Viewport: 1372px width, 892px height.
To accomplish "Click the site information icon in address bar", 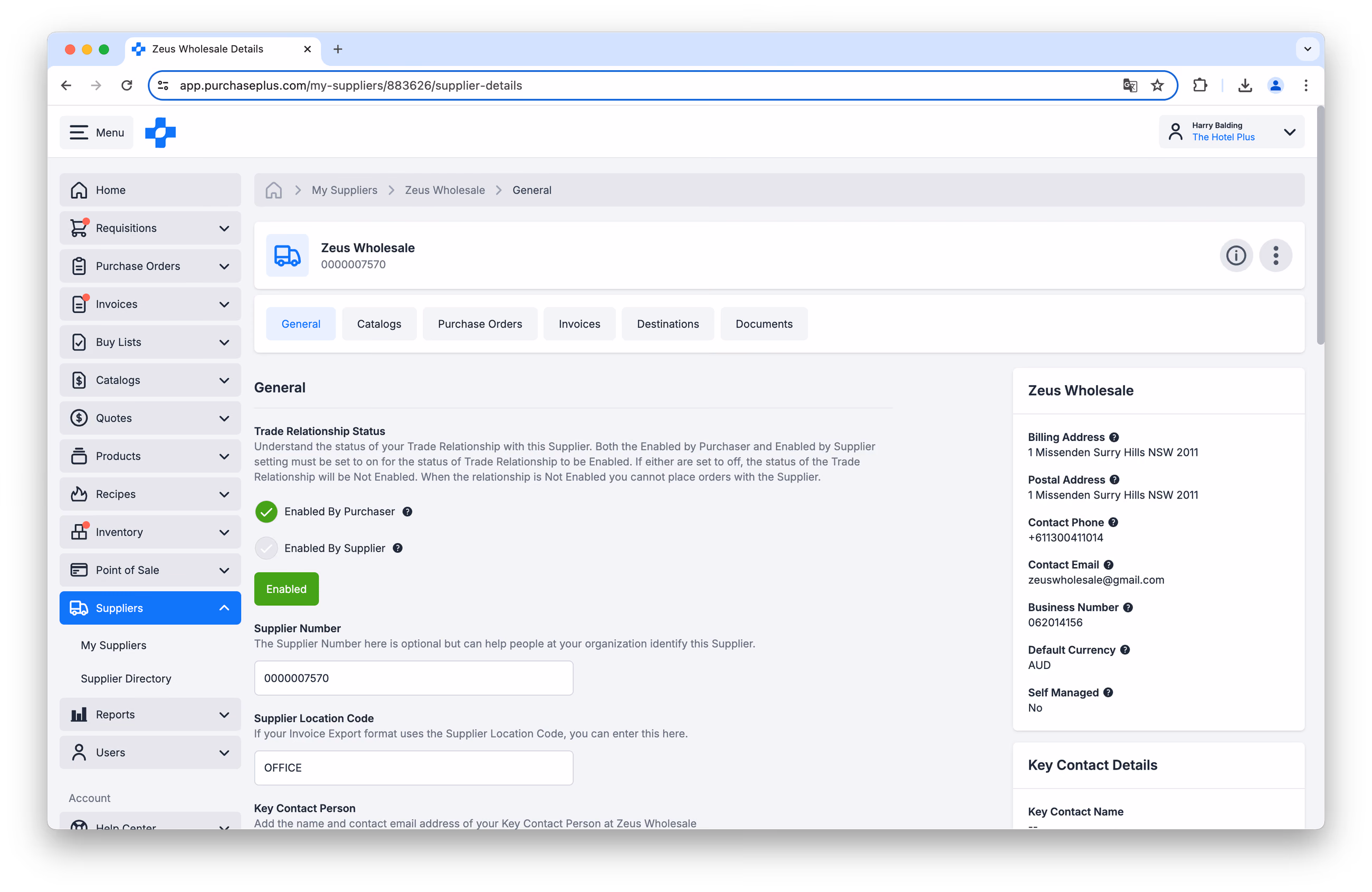I will (164, 85).
